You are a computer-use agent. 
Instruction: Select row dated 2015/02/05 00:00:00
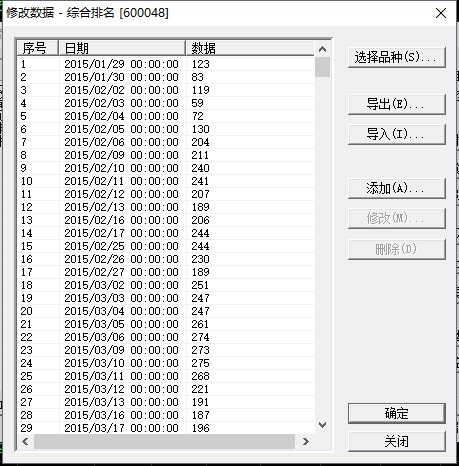click(166, 129)
